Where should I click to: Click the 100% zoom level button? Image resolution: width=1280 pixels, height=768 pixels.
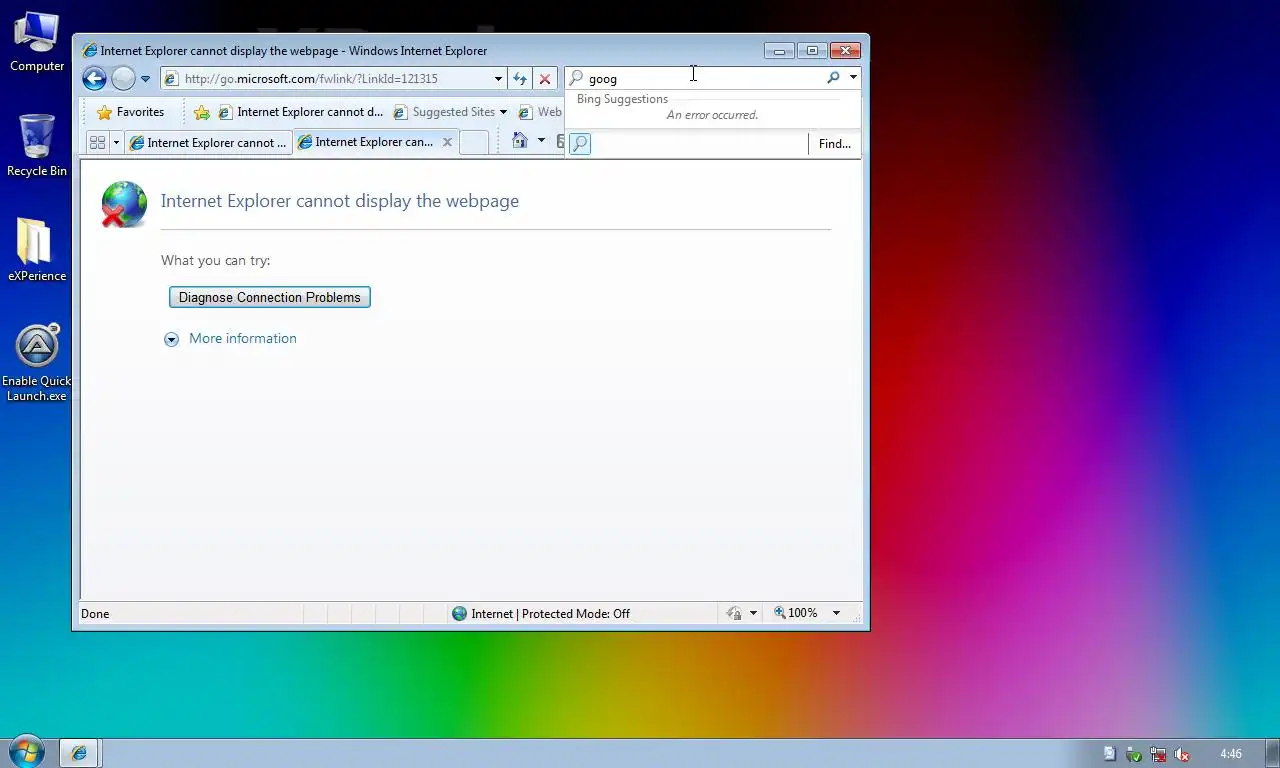[796, 613]
